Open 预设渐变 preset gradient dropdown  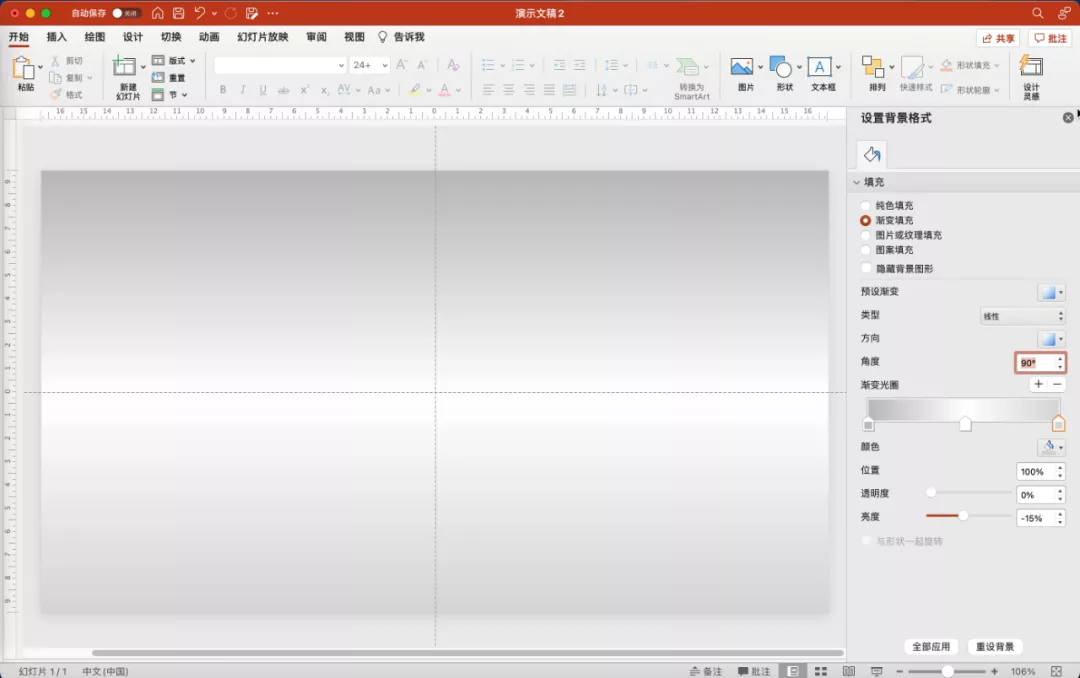tap(1051, 292)
